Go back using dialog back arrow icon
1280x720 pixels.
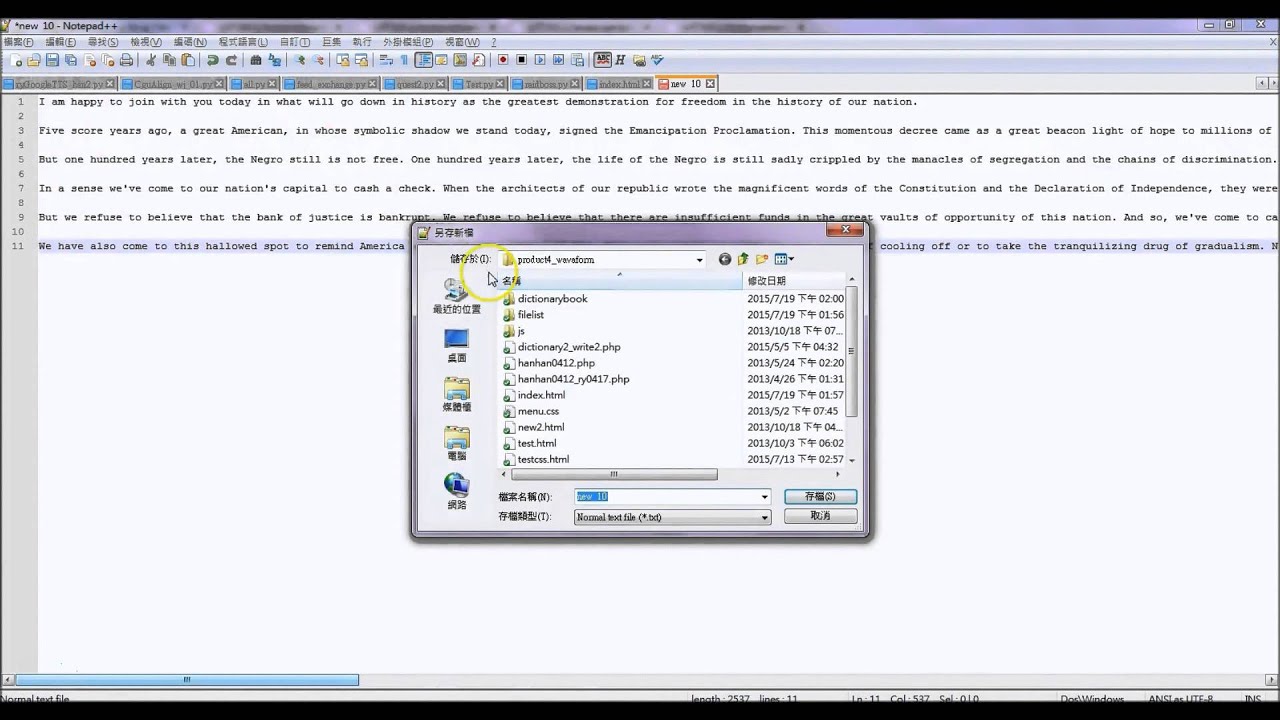point(725,260)
